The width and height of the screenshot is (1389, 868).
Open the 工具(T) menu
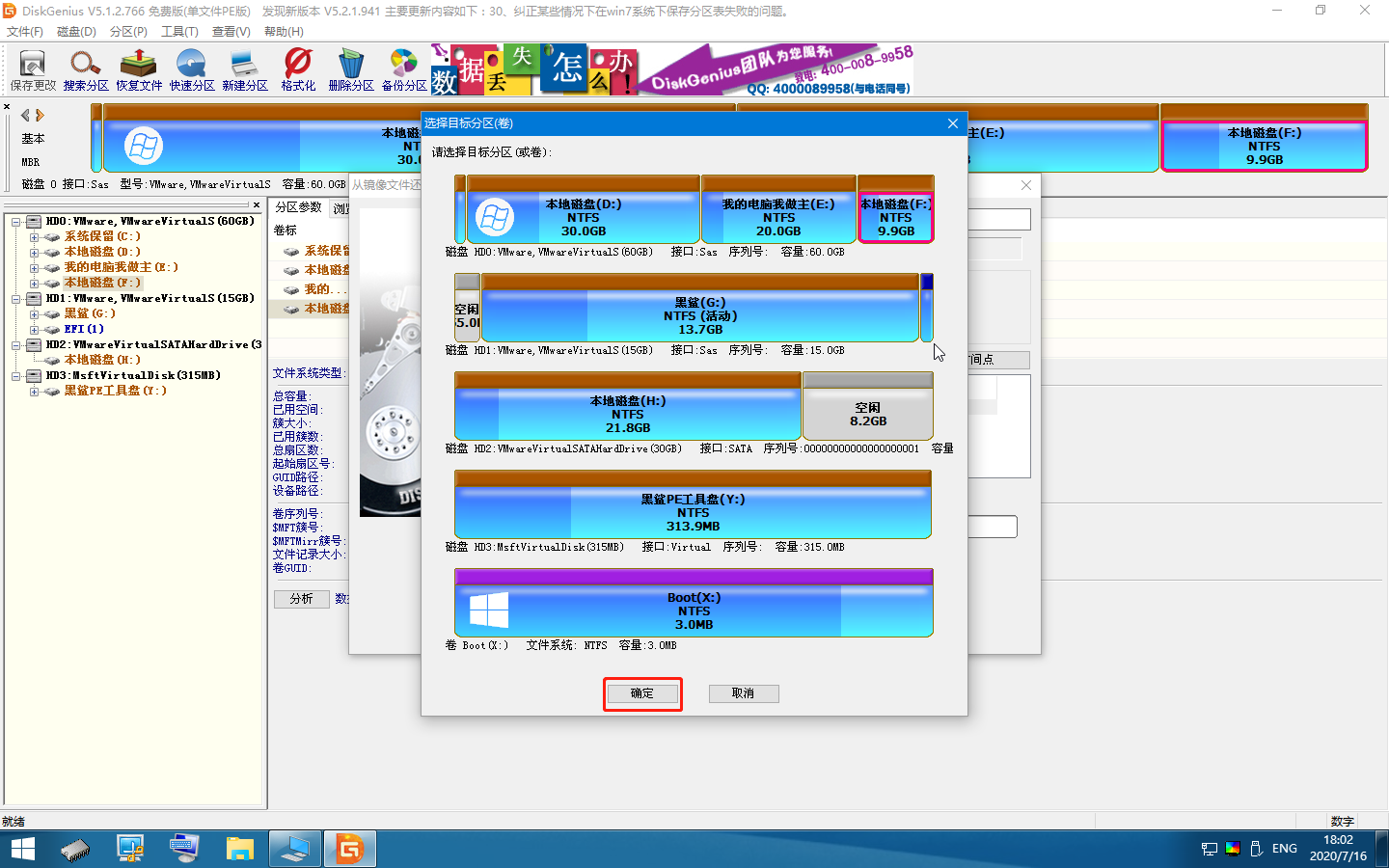179,32
